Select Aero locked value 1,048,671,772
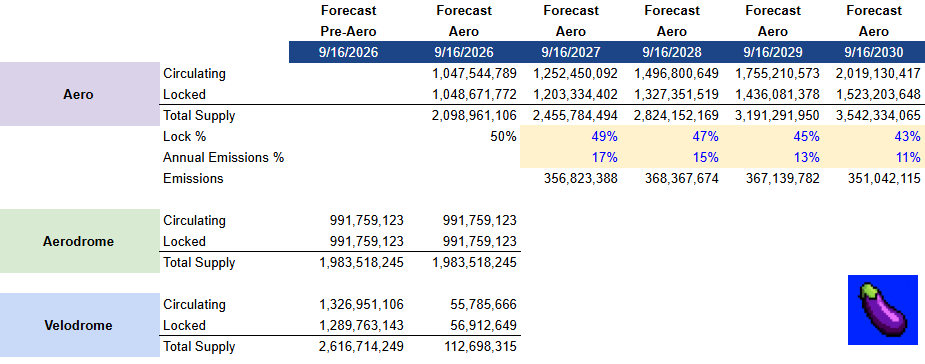Screen dimensions: 925x364 click(474, 94)
